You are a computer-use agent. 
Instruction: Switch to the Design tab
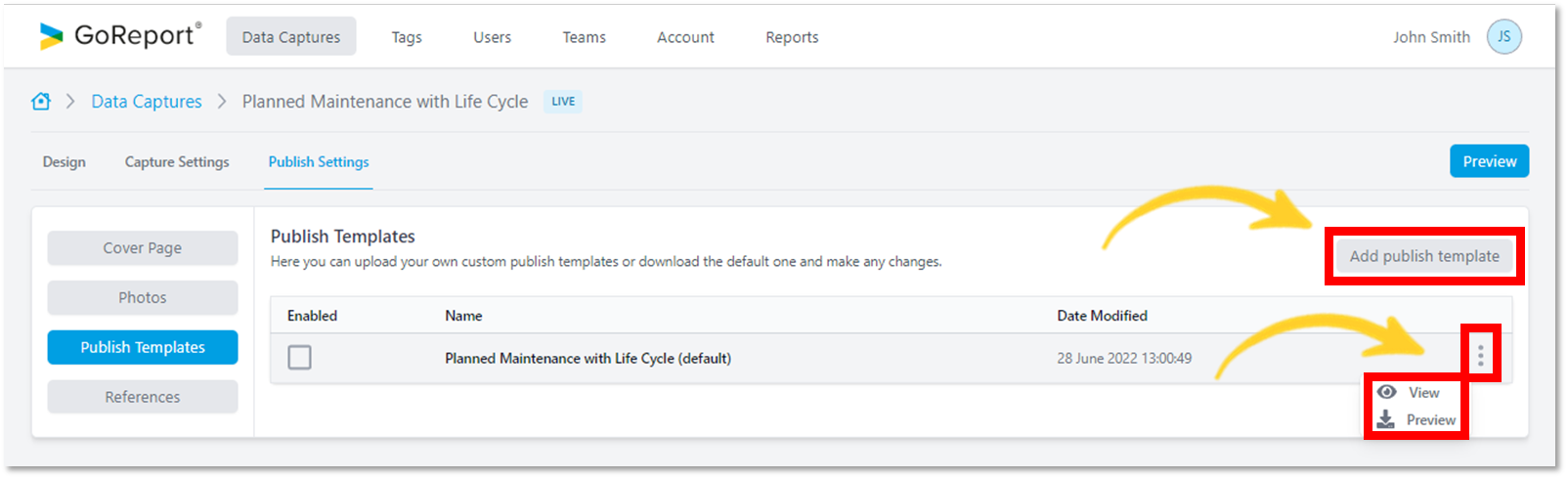tap(65, 162)
